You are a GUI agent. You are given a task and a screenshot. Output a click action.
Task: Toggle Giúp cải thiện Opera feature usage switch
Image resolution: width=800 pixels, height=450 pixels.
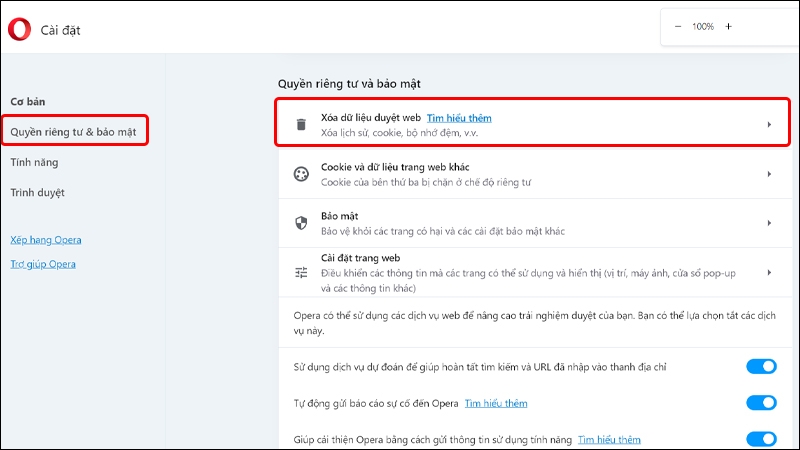coord(761,439)
